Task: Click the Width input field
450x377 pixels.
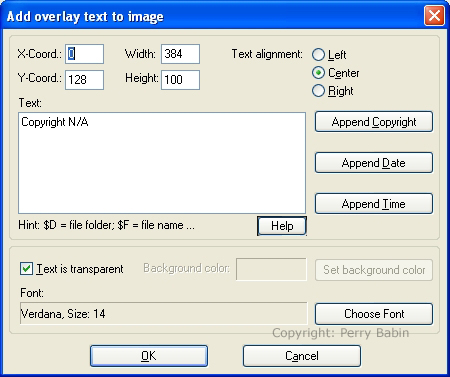Action: (x=180, y=54)
